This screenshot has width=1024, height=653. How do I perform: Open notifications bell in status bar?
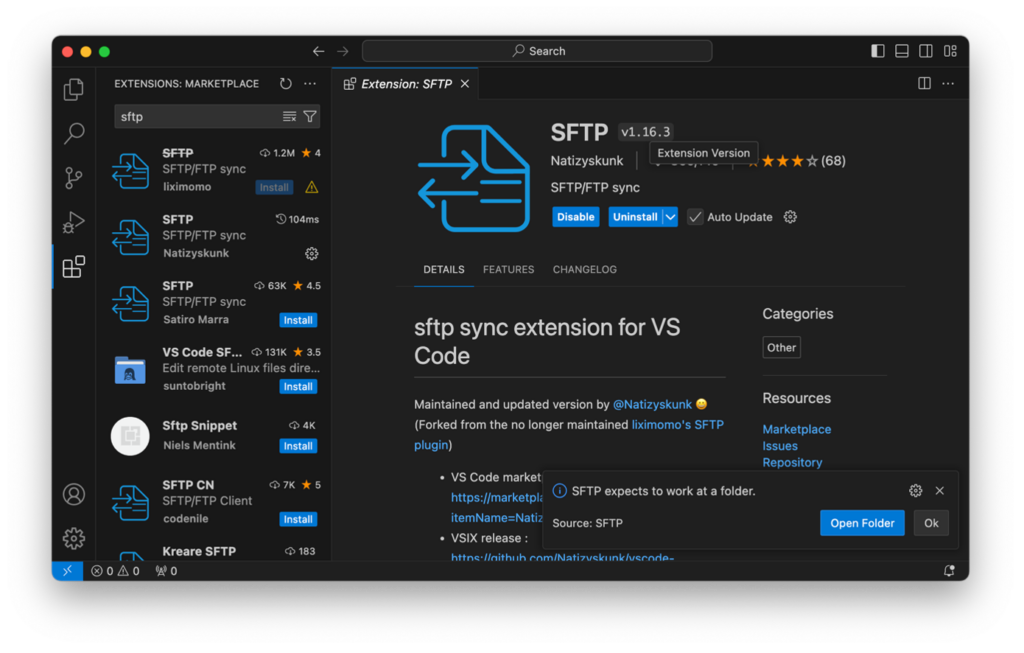coord(950,571)
